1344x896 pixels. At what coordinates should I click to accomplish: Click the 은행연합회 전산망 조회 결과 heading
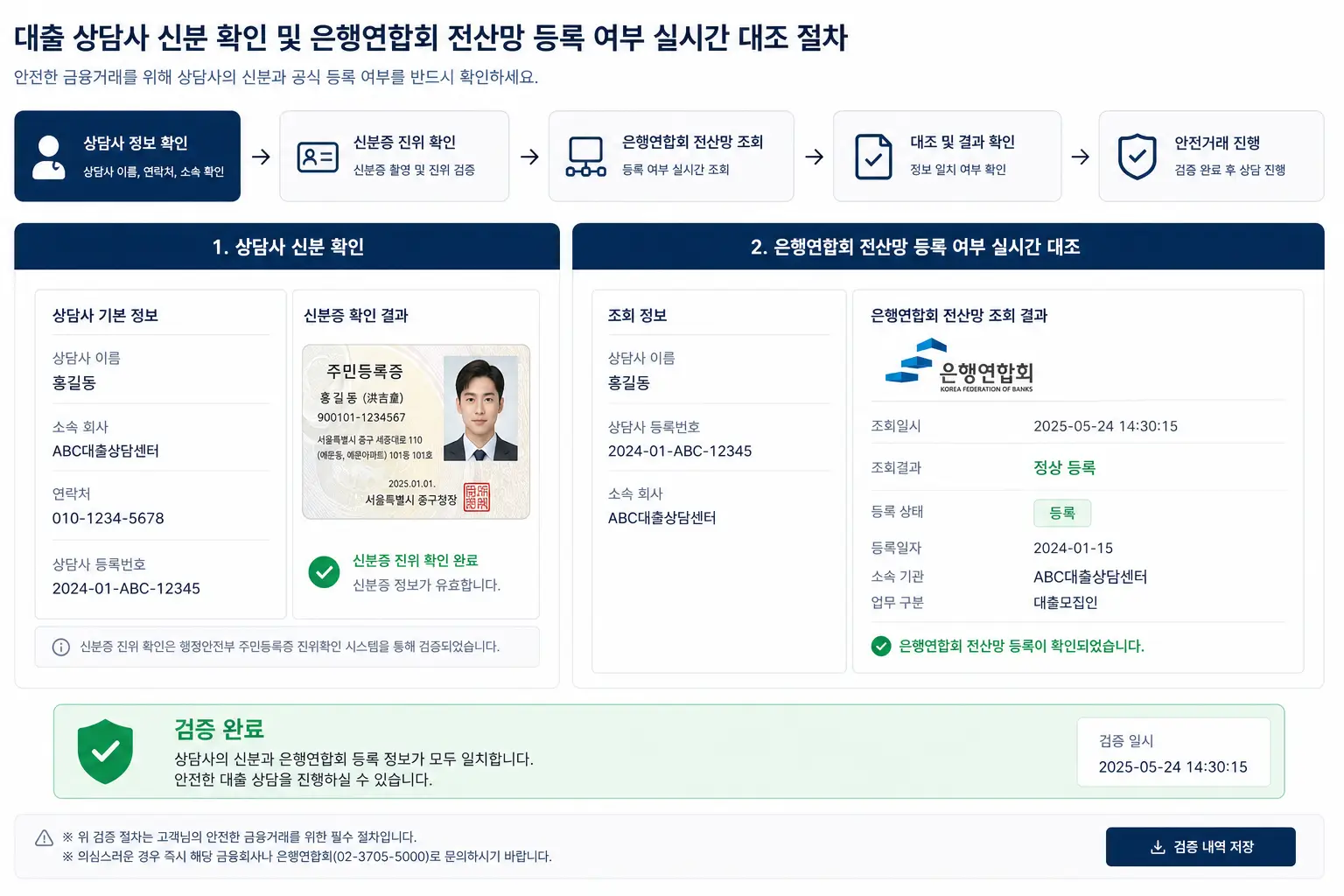coord(959,315)
